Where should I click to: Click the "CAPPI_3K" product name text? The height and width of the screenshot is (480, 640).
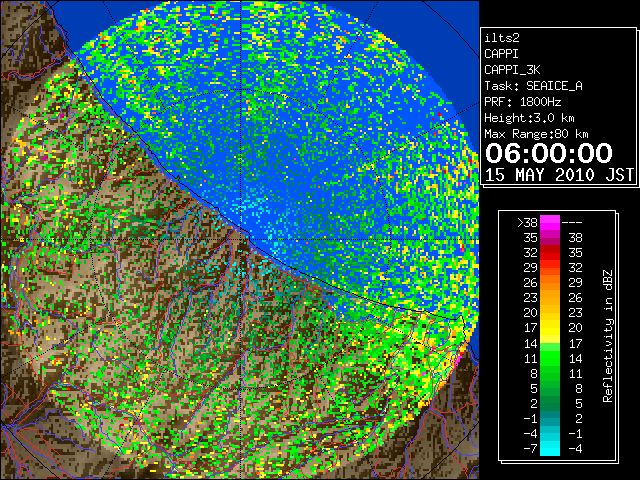512,70
